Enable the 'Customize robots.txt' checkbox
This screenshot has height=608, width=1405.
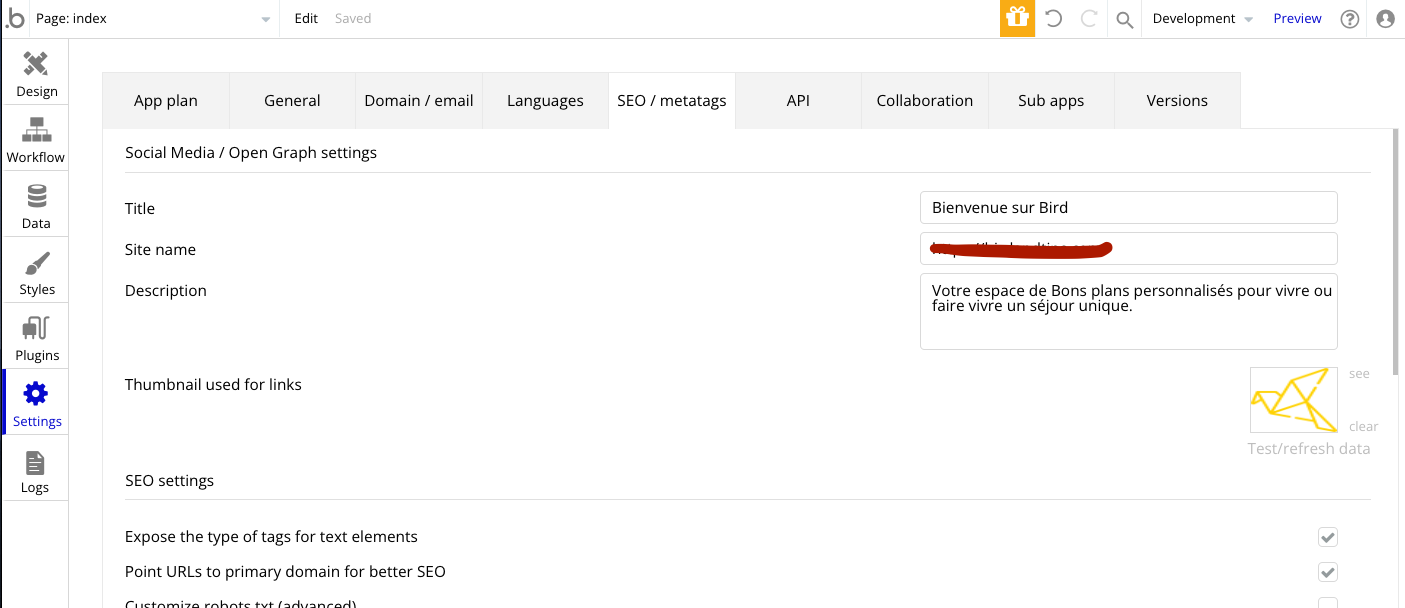pos(1328,603)
